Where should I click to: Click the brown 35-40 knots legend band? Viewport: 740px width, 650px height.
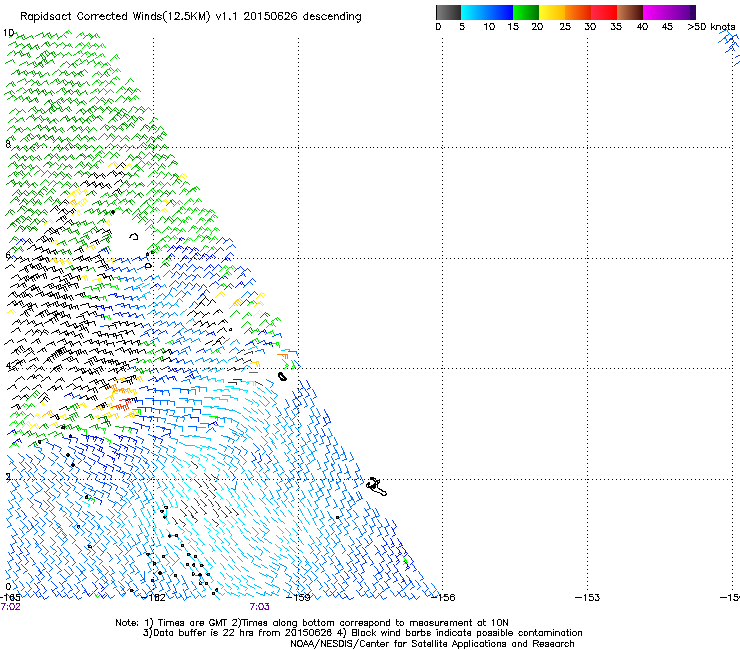(630, 12)
